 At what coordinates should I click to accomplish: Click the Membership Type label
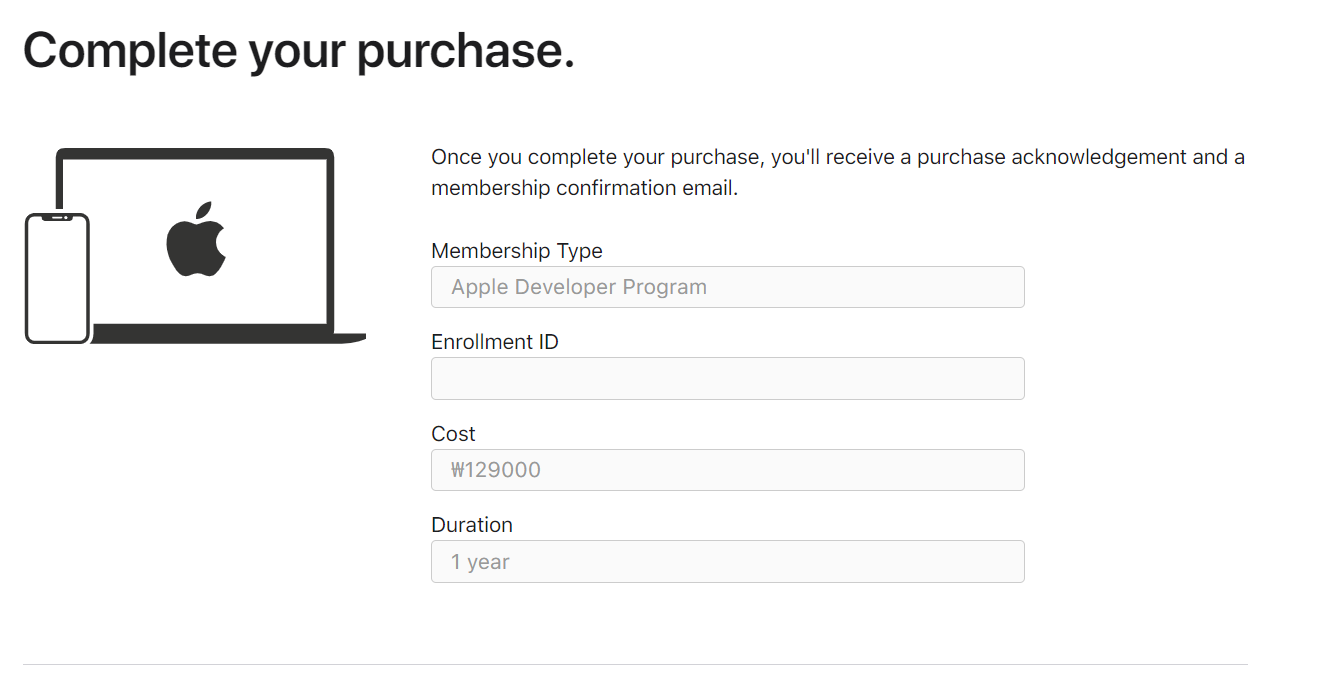click(x=517, y=251)
